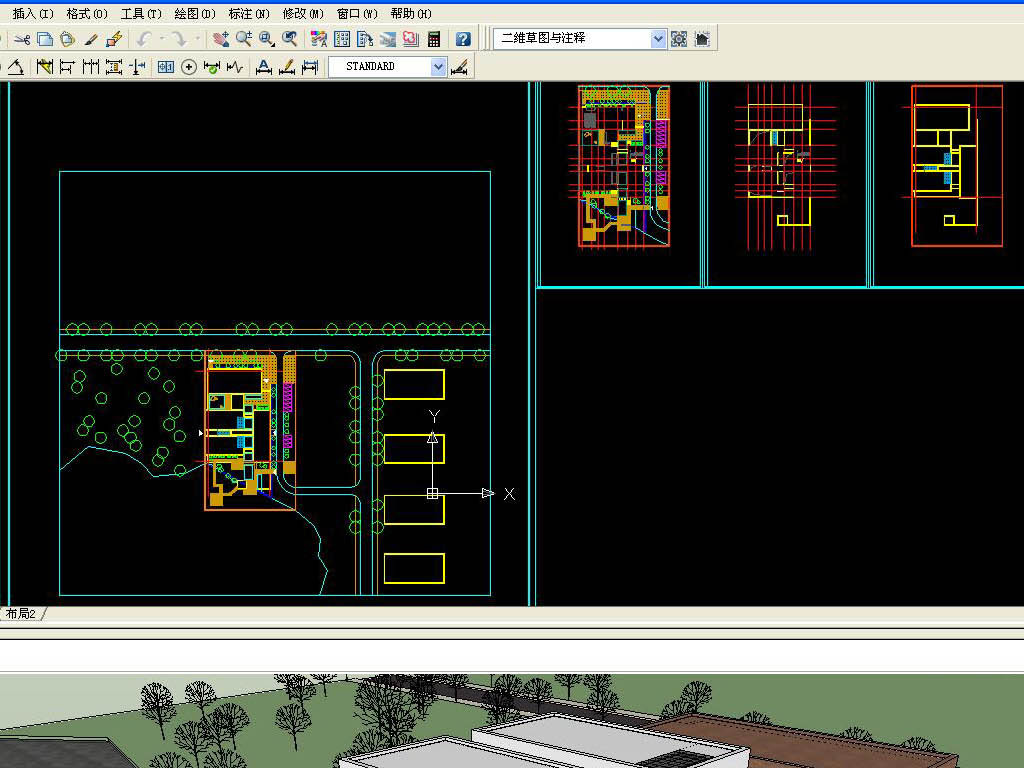Expand the STANDARD dimension style dropdown
Screen dimensions: 1024x768
[438, 67]
